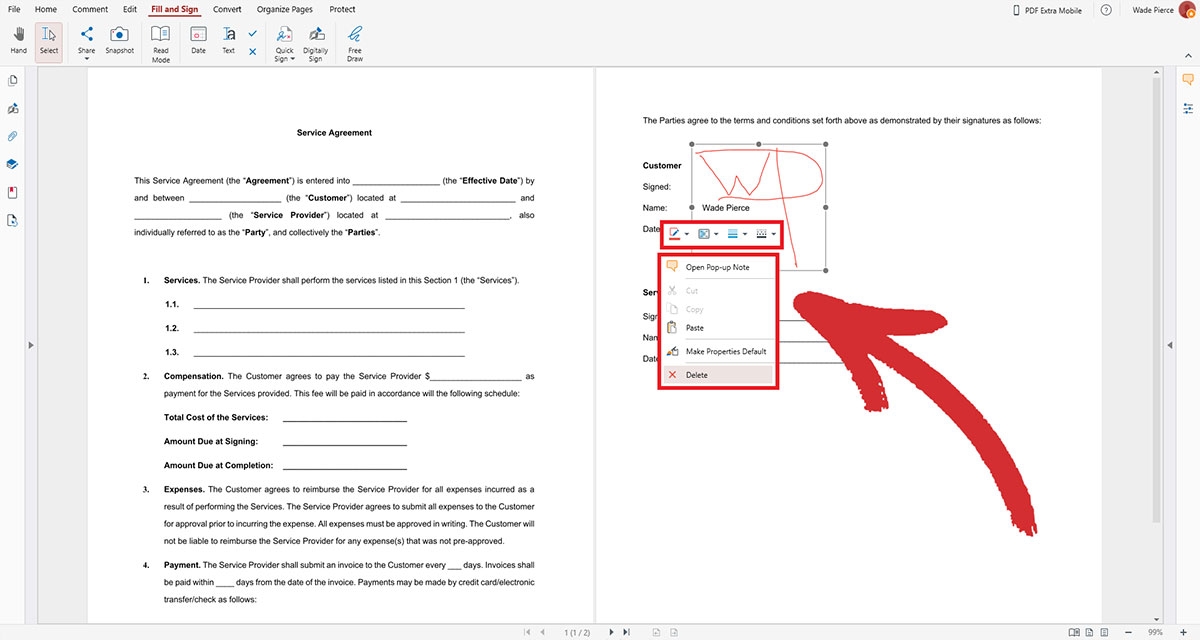
Task: Switch to Read Mode
Action: point(161,44)
